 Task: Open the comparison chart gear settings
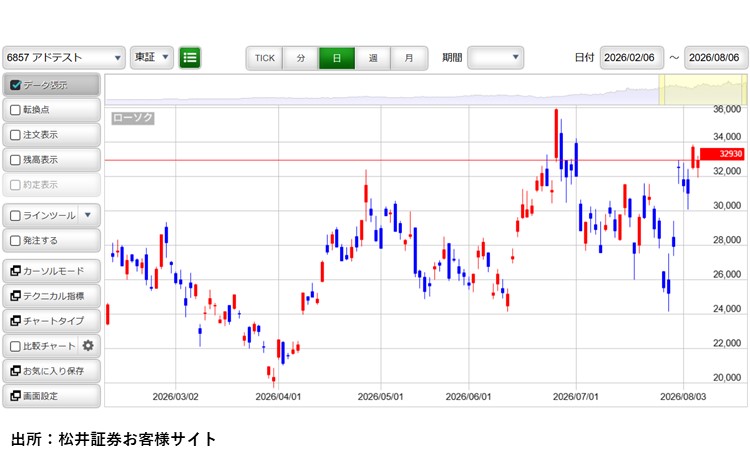(88, 345)
